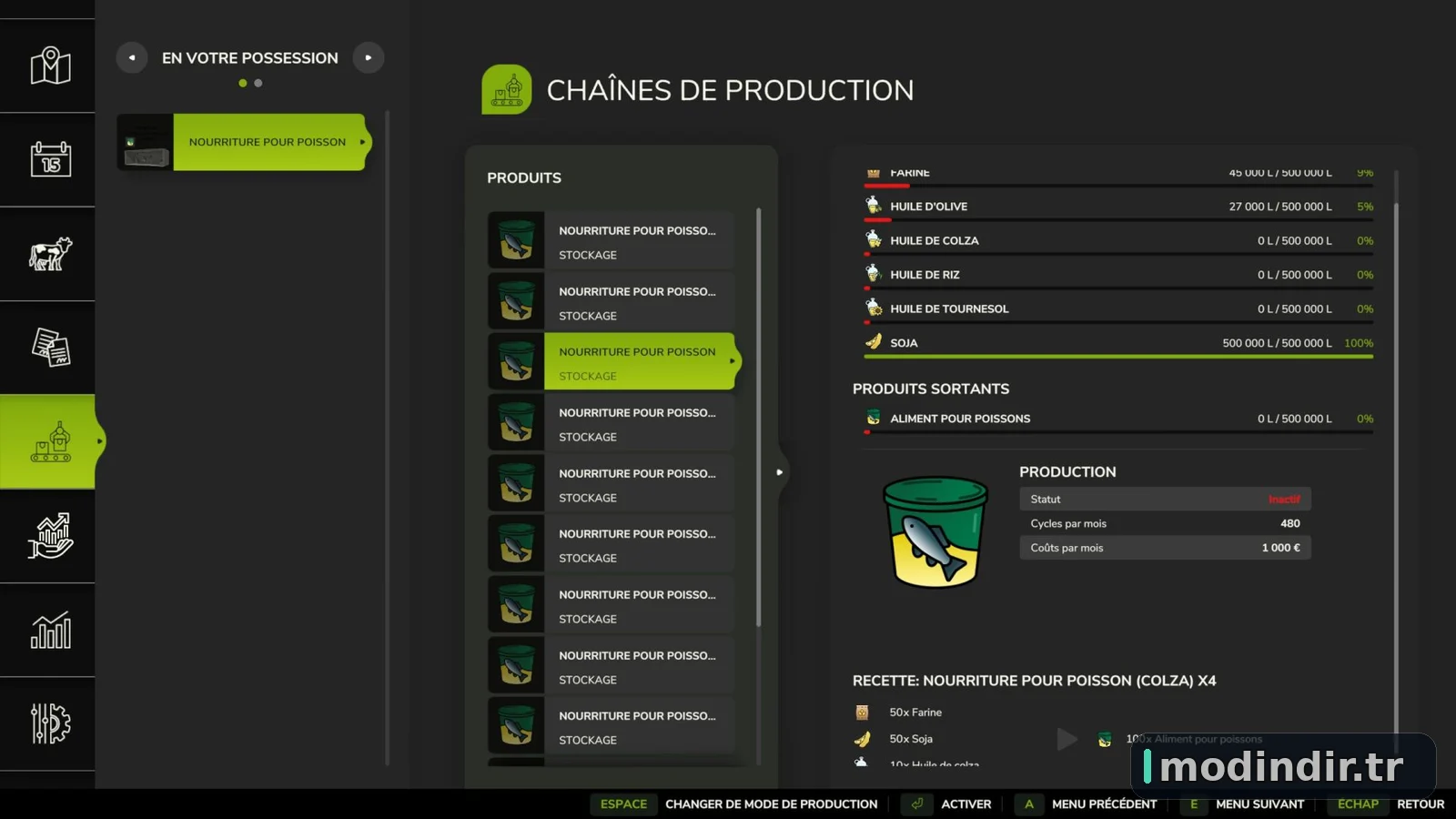Go to the previous En votre possession category
This screenshot has height=819, width=1456.
point(132,57)
